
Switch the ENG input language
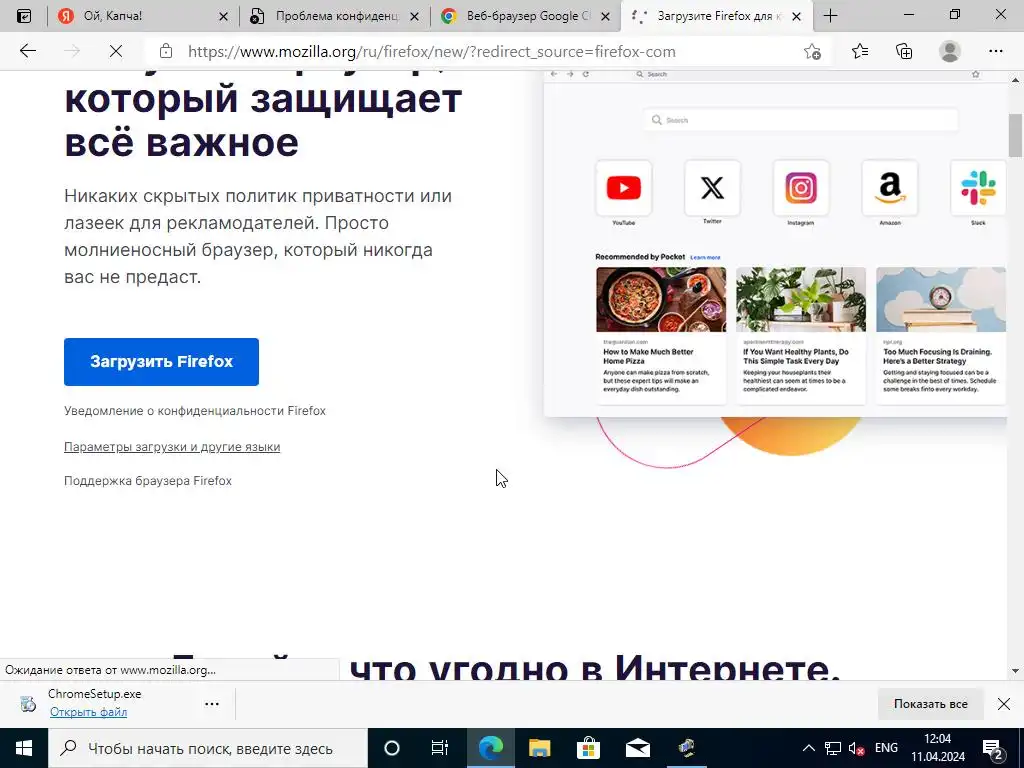pyautogui.click(x=886, y=748)
